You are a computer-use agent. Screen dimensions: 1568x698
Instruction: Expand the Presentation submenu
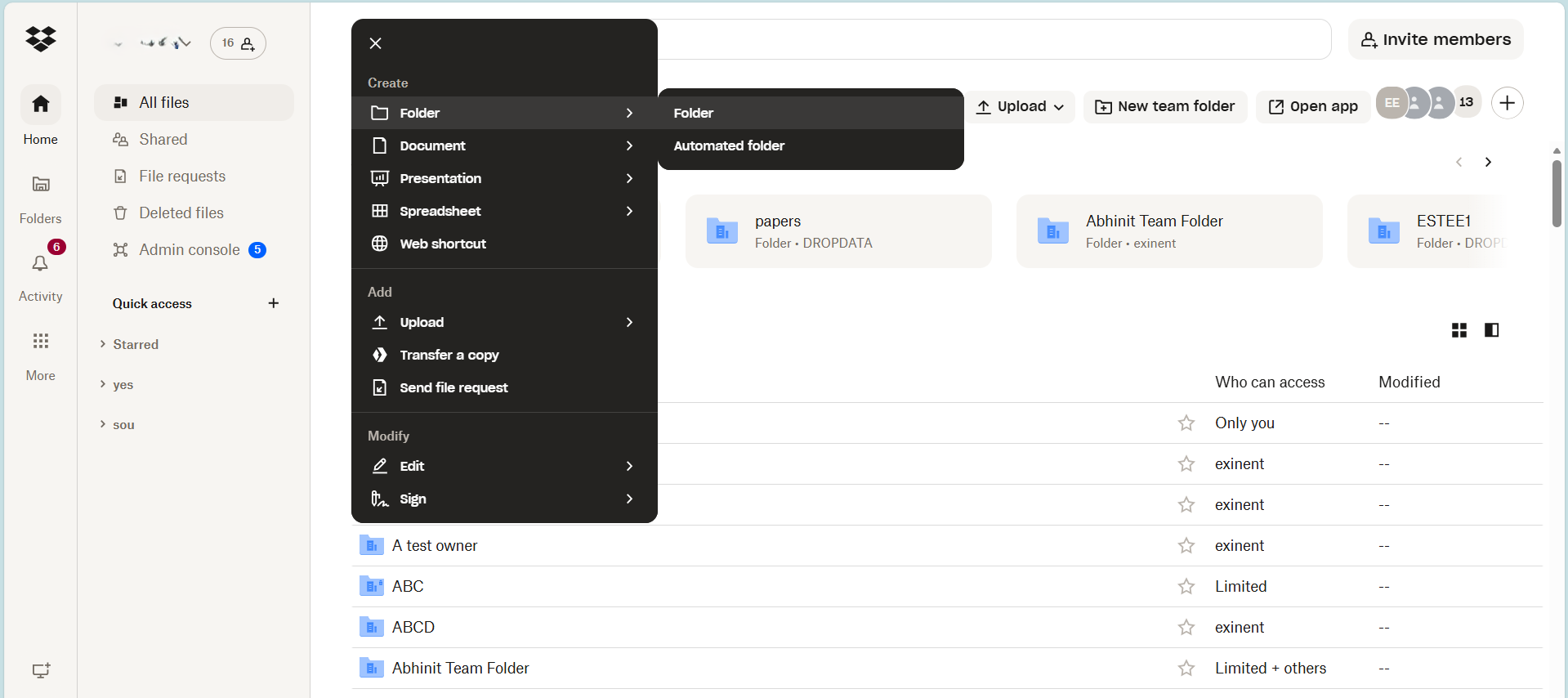pos(504,178)
